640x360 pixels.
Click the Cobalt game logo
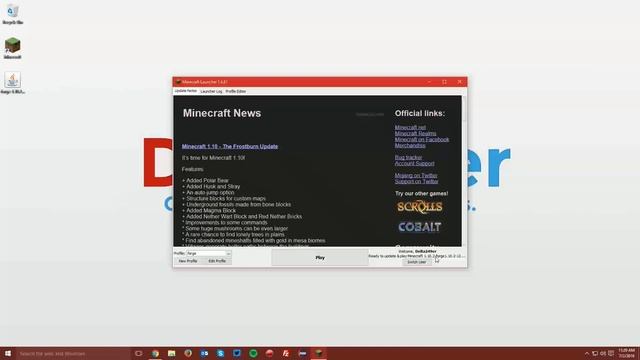tap(420, 227)
